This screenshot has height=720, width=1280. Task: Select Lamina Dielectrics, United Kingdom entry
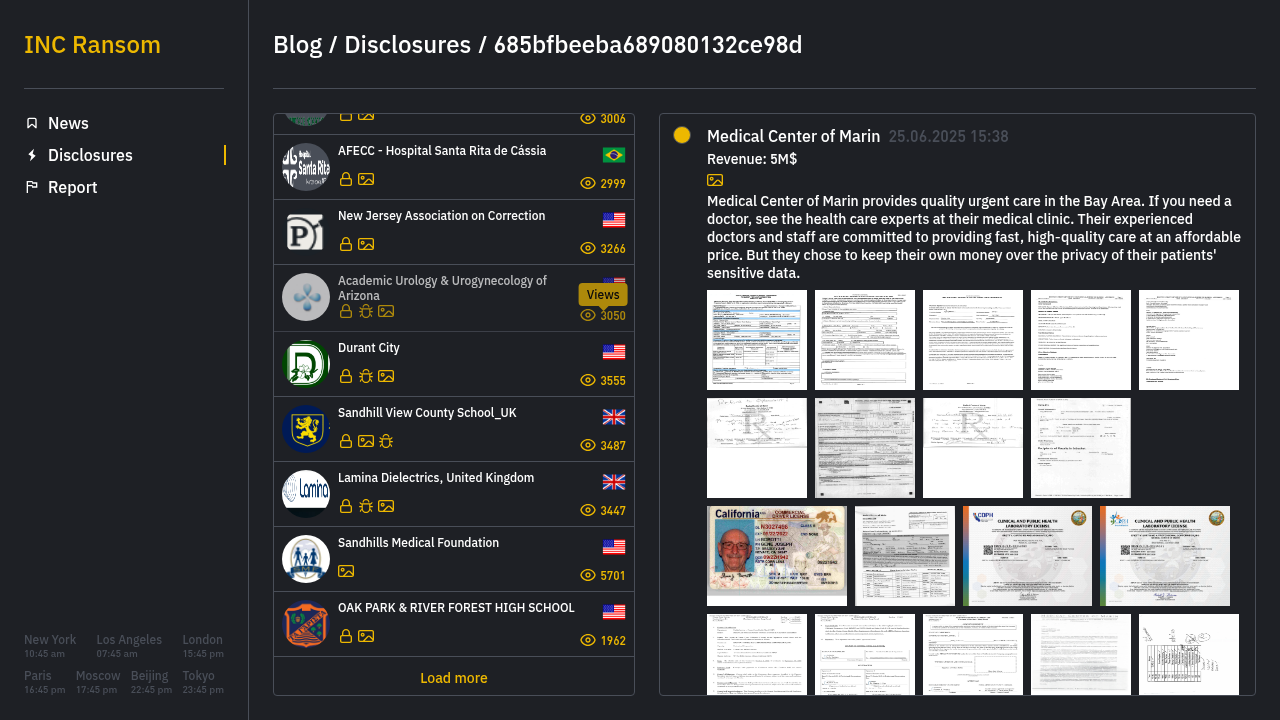pyautogui.click(x=454, y=494)
